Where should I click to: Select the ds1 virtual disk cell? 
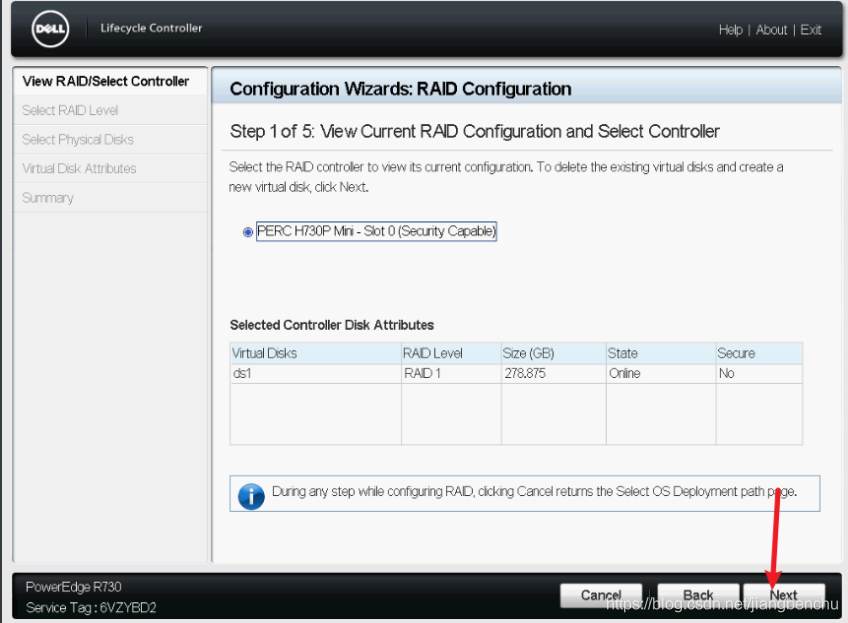pos(315,374)
